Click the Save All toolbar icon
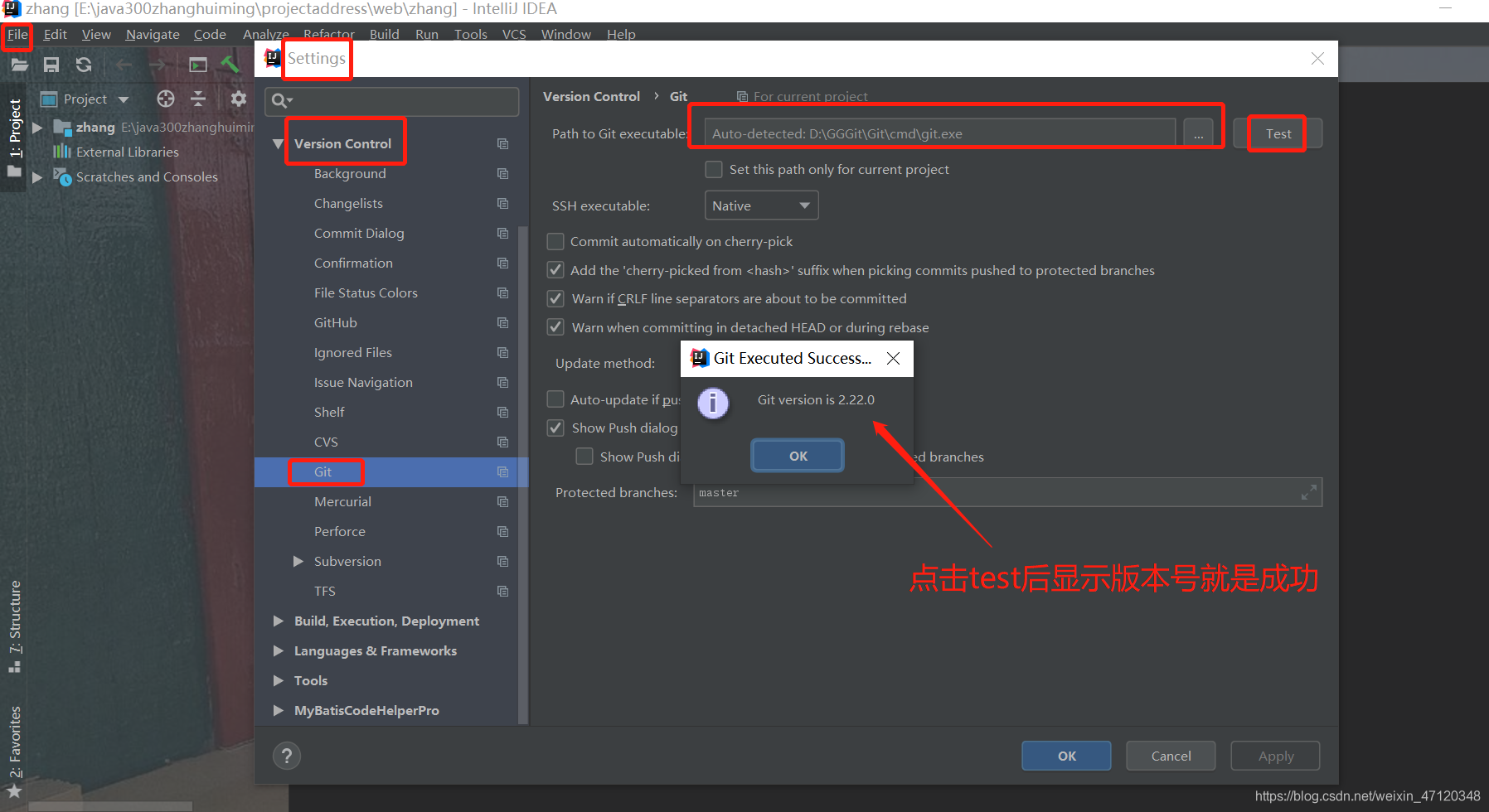The image size is (1489, 812). 51,65
